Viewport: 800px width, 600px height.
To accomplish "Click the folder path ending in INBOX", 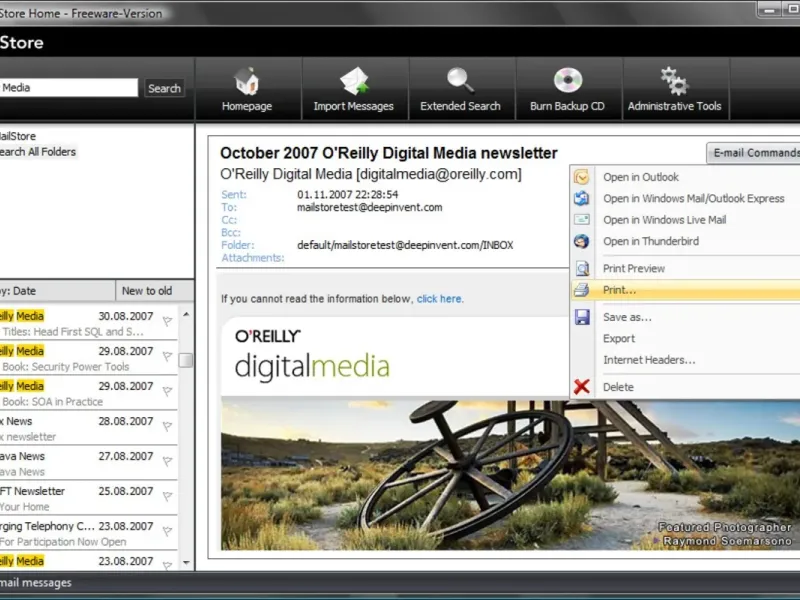I will pyautogui.click(x=405, y=245).
